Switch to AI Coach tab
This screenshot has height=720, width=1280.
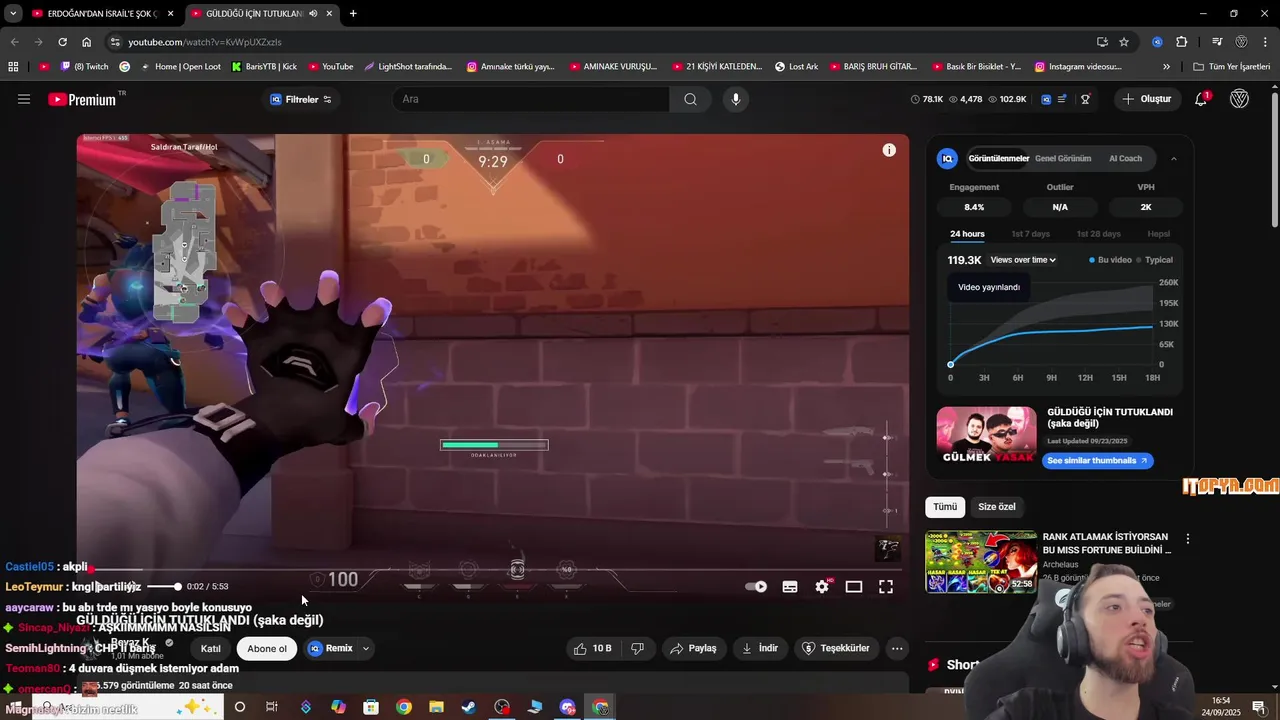point(1125,158)
